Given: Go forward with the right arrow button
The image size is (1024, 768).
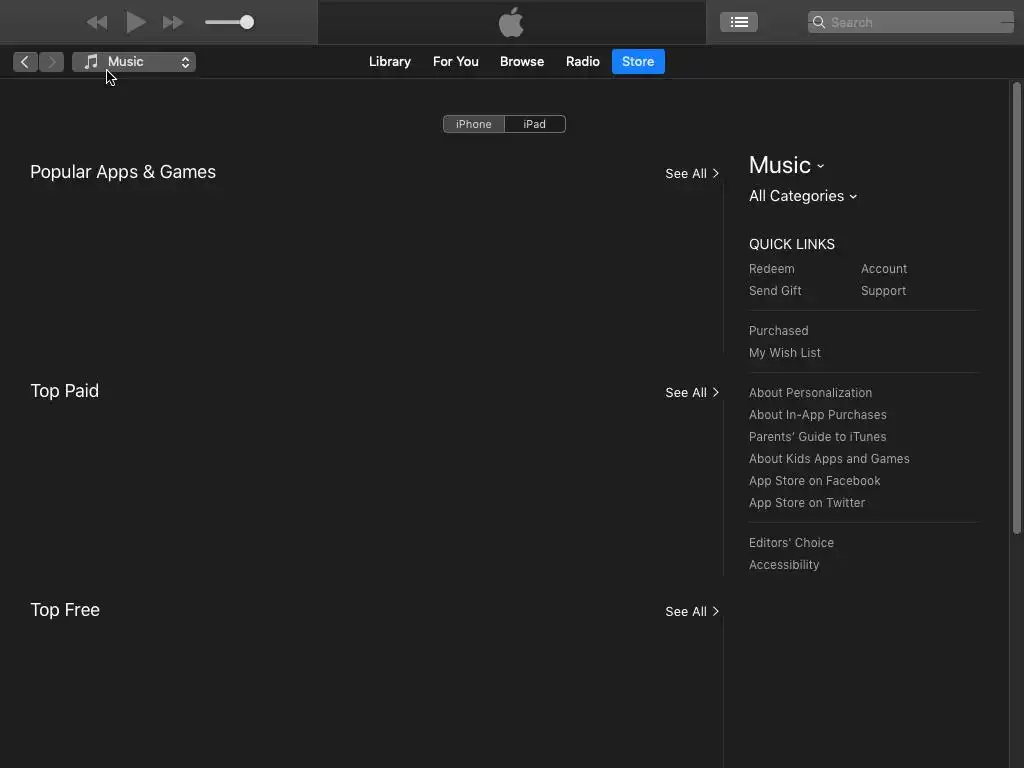Looking at the screenshot, I should click(x=52, y=62).
